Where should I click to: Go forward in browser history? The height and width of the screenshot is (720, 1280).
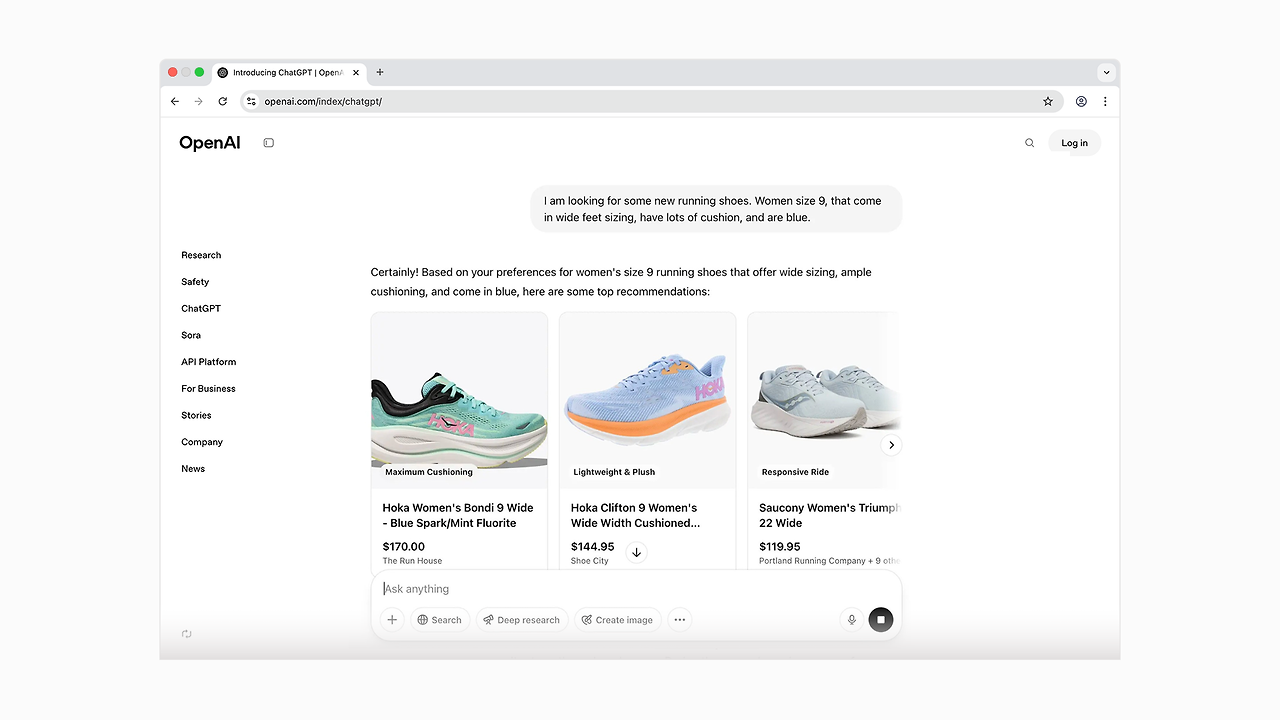[198, 101]
